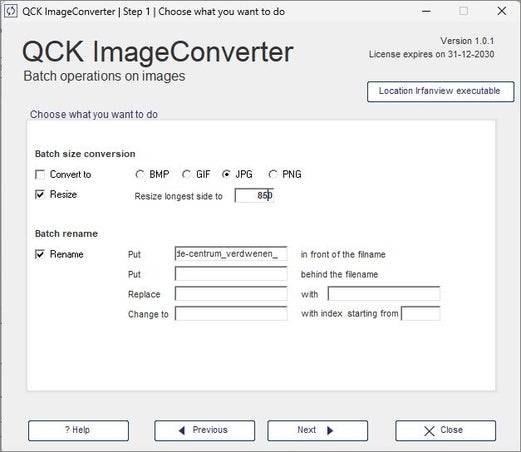The image size is (521, 452).
Task: Select the BMP format radio button
Action: (140, 174)
